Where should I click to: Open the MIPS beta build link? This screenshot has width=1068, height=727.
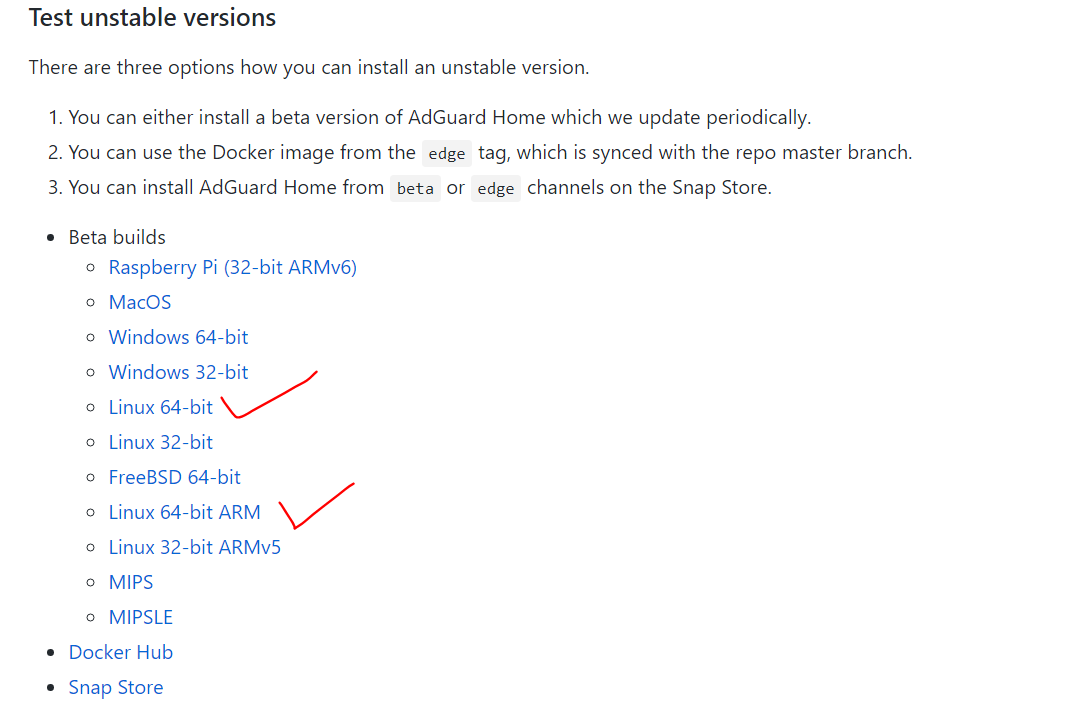click(131, 582)
